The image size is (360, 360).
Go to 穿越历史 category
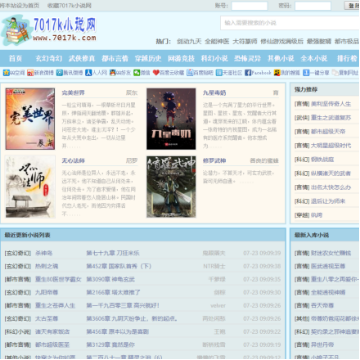(x=148, y=58)
